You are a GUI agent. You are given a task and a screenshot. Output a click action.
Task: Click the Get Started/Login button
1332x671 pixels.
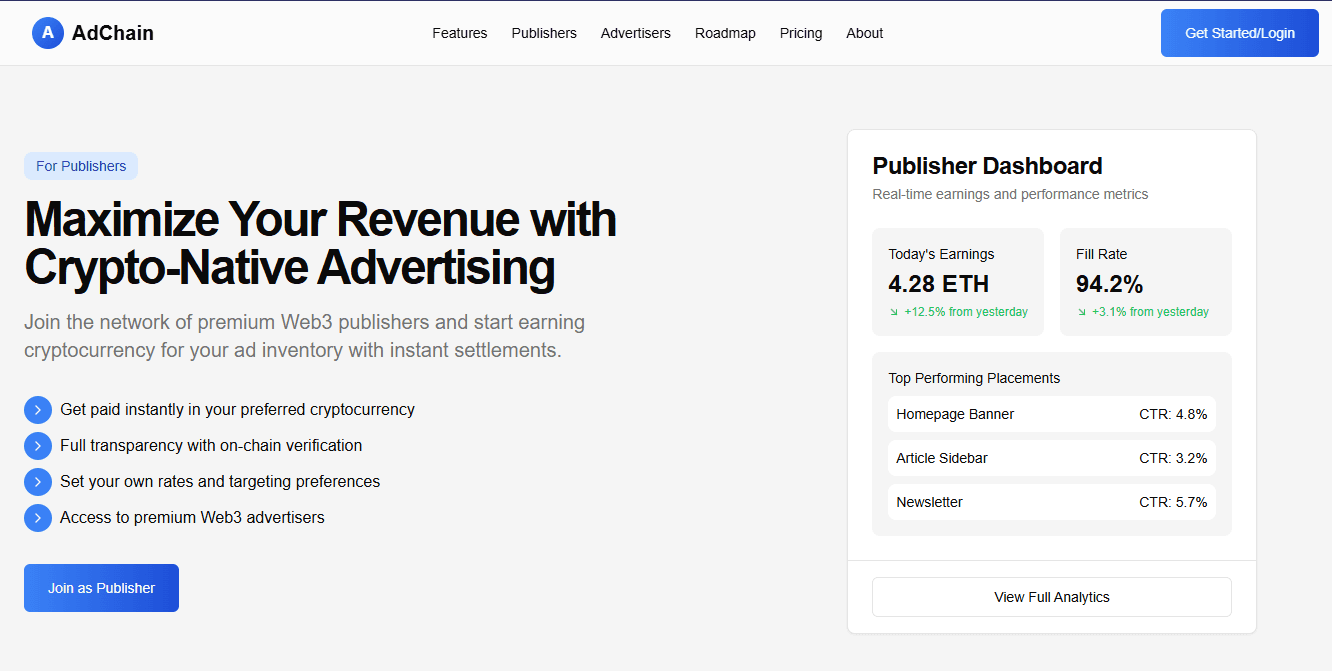[x=1239, y=32]
